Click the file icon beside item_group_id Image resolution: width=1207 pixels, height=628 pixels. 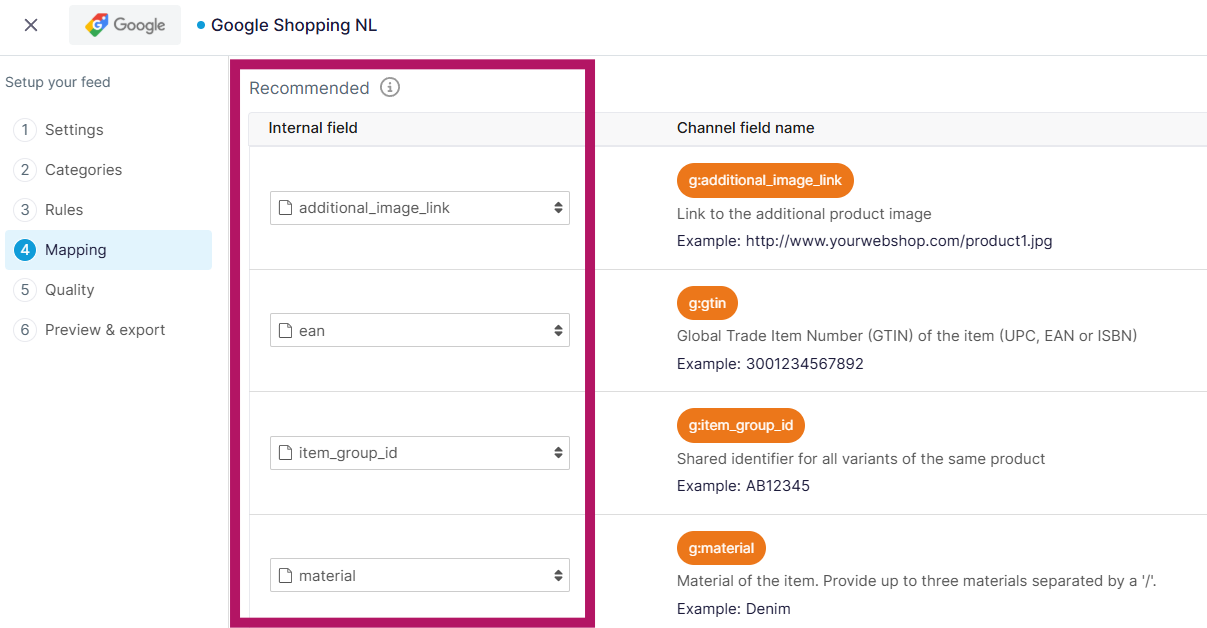[x=285, y=453]
